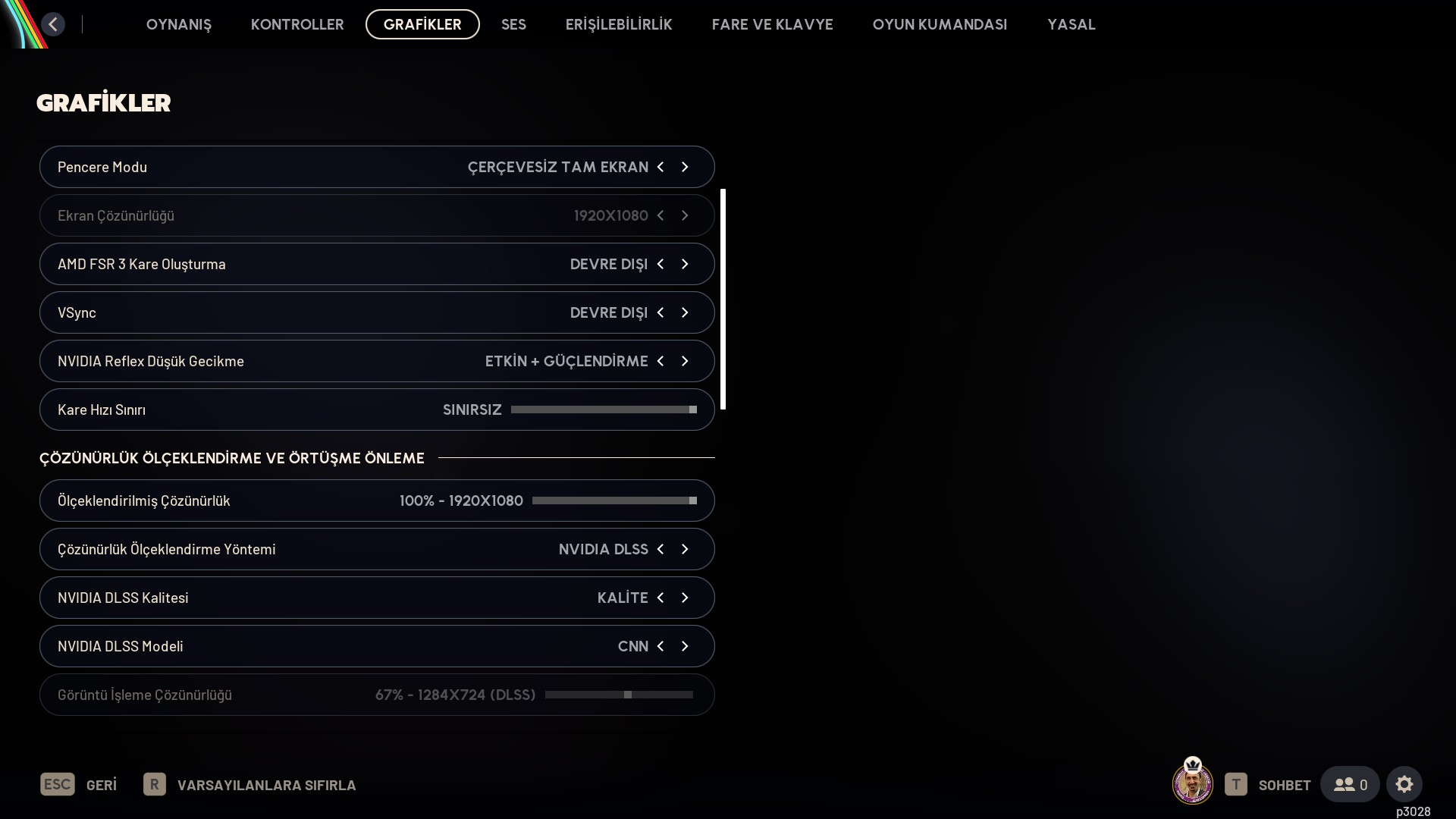The image size is (1456, 819).
Task: Click next arrow for NVIDIA Reflex Düşük Gecikme
Action: 685,361
